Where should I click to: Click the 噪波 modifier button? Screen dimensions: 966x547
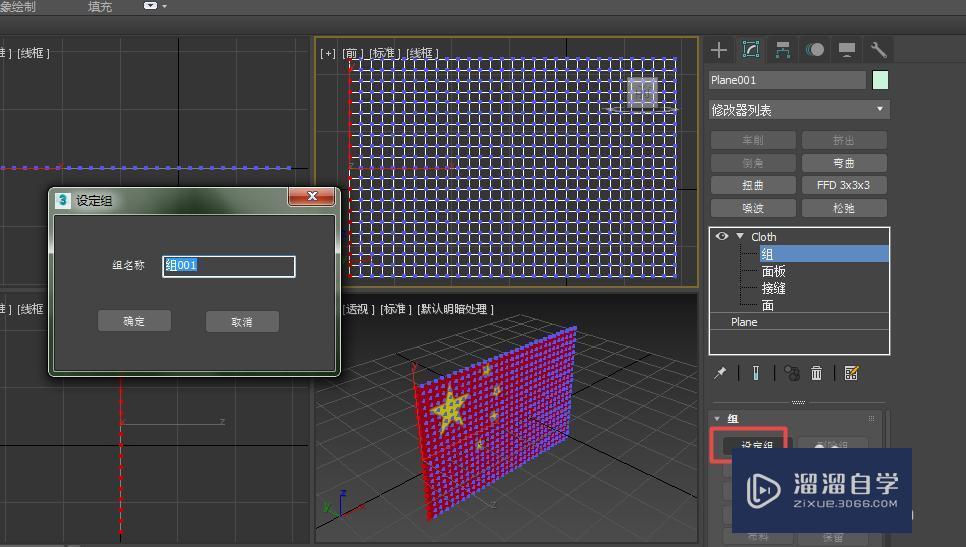click(x=753, y=208)
